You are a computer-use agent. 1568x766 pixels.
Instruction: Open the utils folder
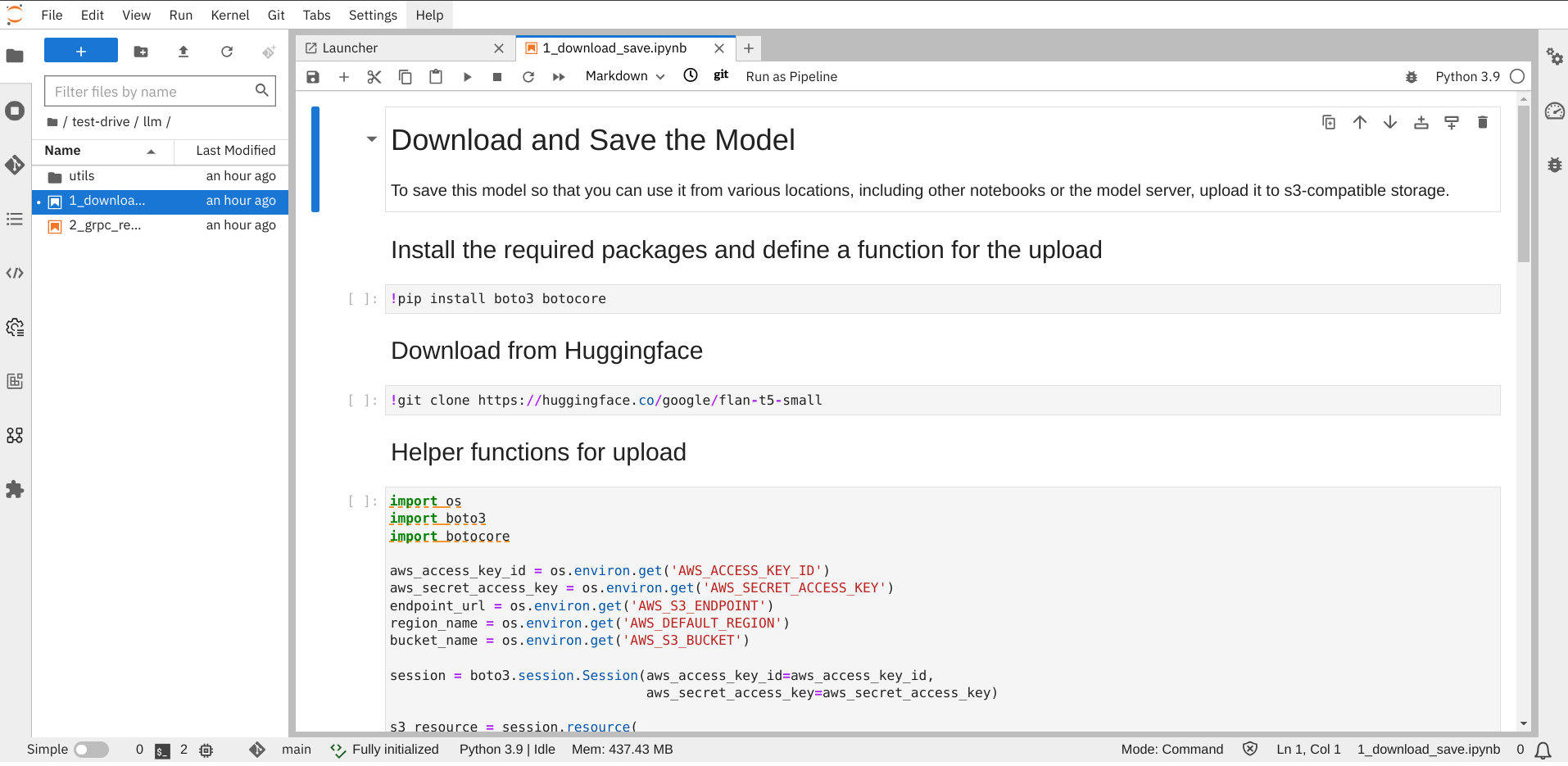(161, 176)
